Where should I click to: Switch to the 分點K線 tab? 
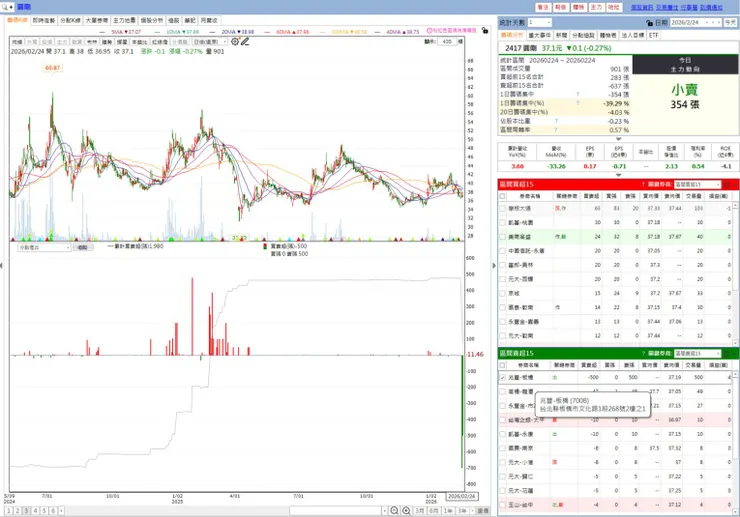(x=70, y=20)
